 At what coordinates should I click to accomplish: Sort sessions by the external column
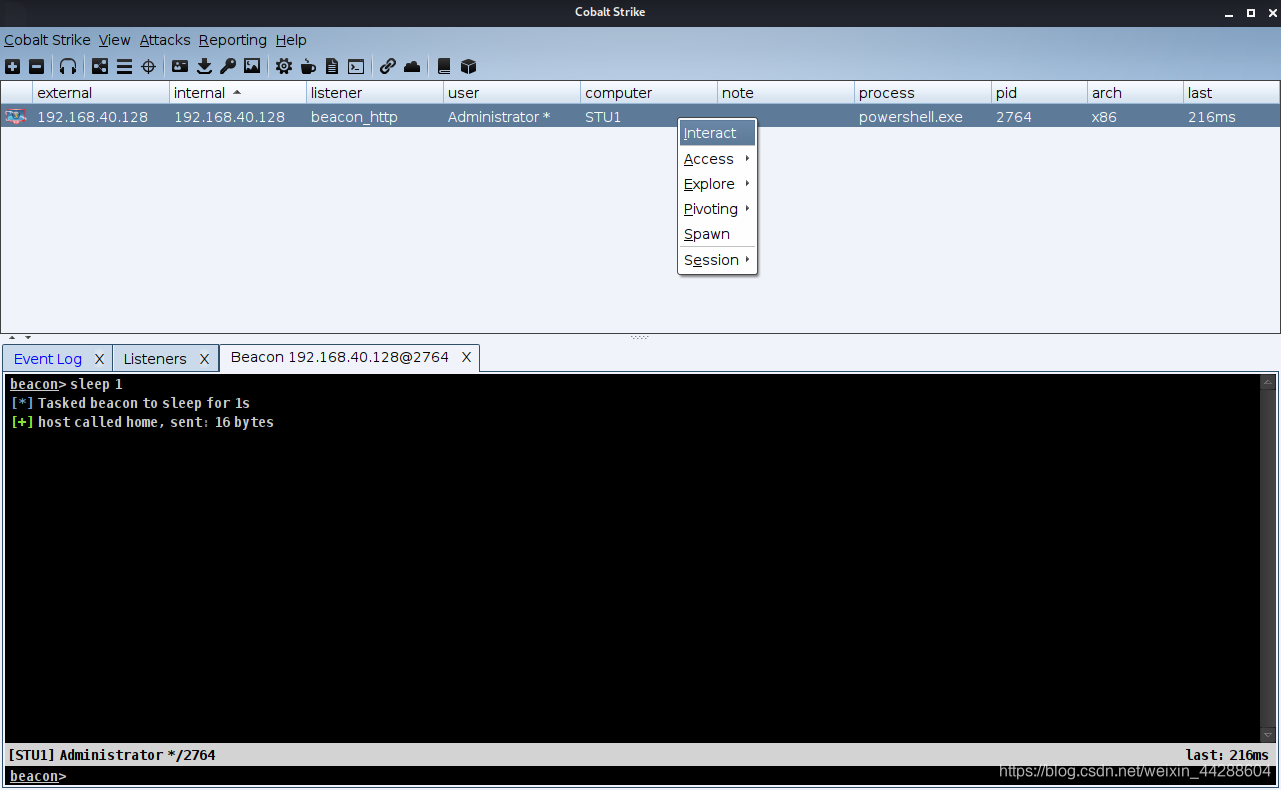click(x=101, y=93)
